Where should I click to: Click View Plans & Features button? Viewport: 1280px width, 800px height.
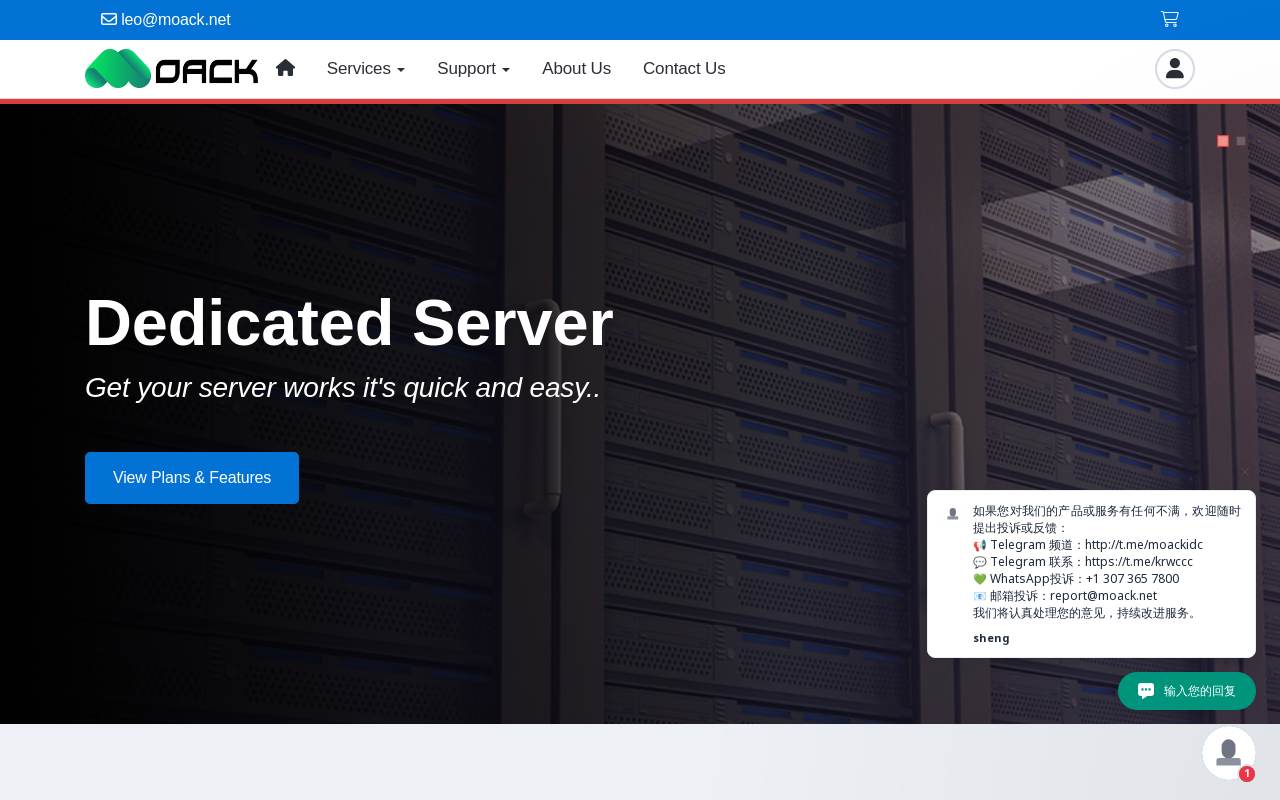point(192,478)
